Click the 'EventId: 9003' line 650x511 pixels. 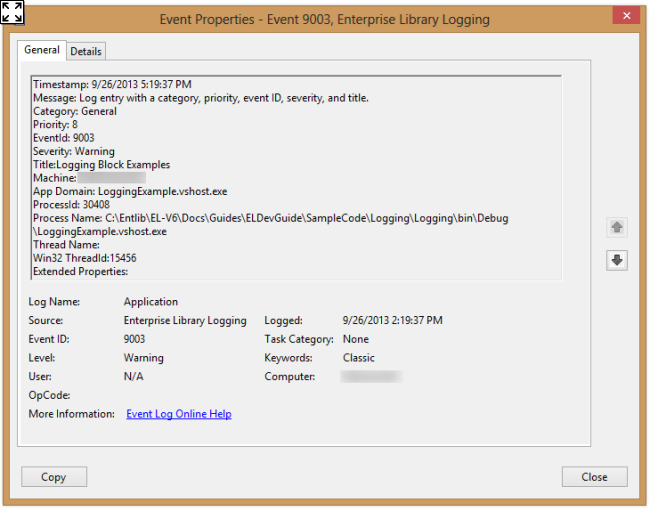pyautogui.click(x=64, y=138)
